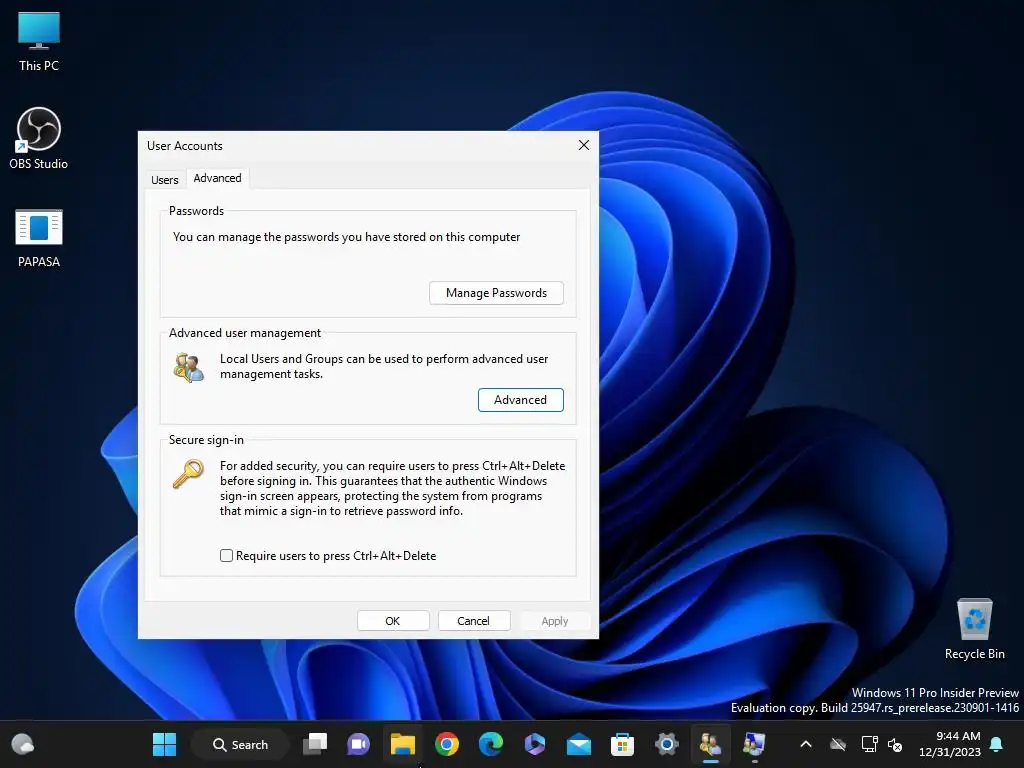Screen dimensions: 1024x768
Task: Click the Advanced button for Local Users
Action: point(520,400)
